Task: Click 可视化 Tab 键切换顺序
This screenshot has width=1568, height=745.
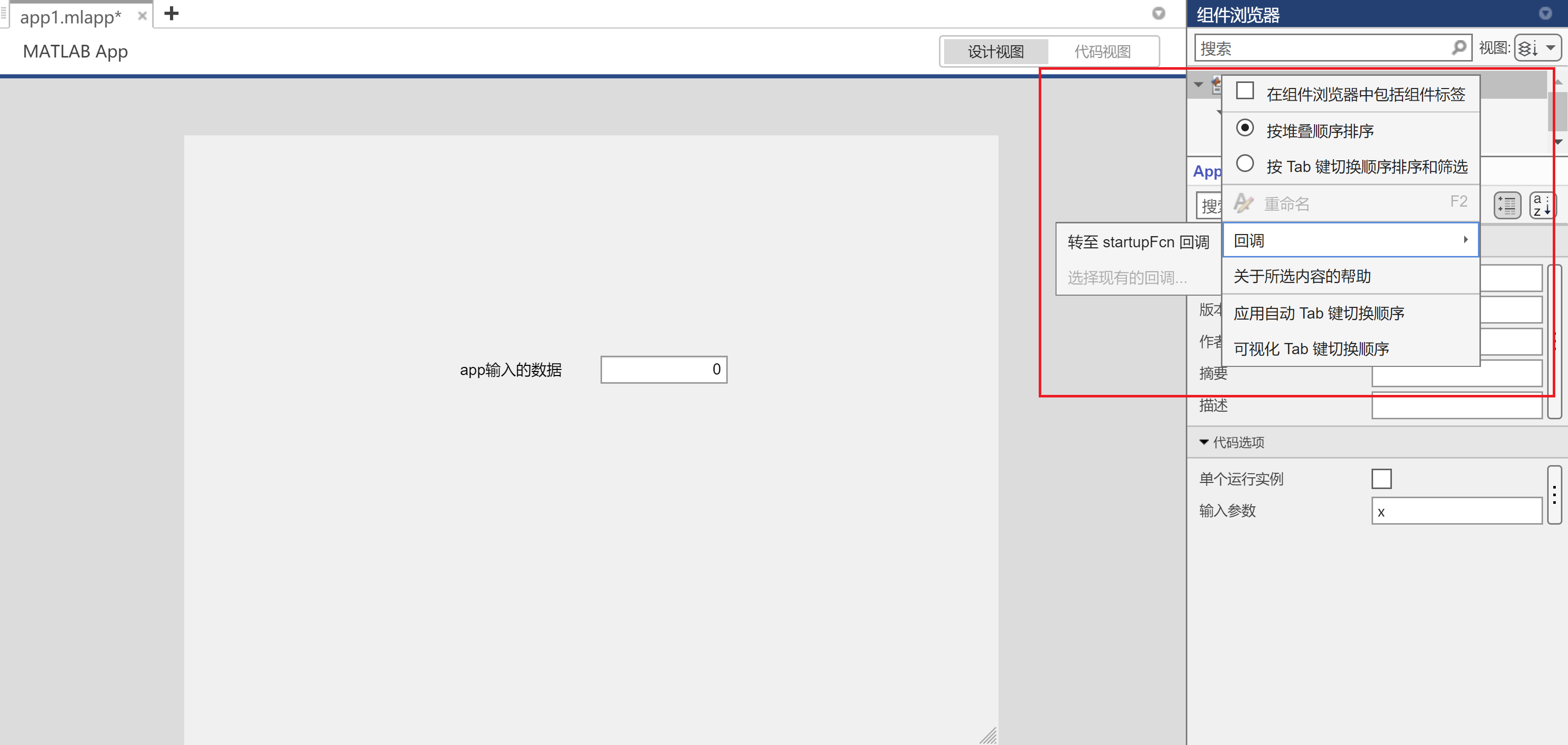Action: tap(1310, 349)
